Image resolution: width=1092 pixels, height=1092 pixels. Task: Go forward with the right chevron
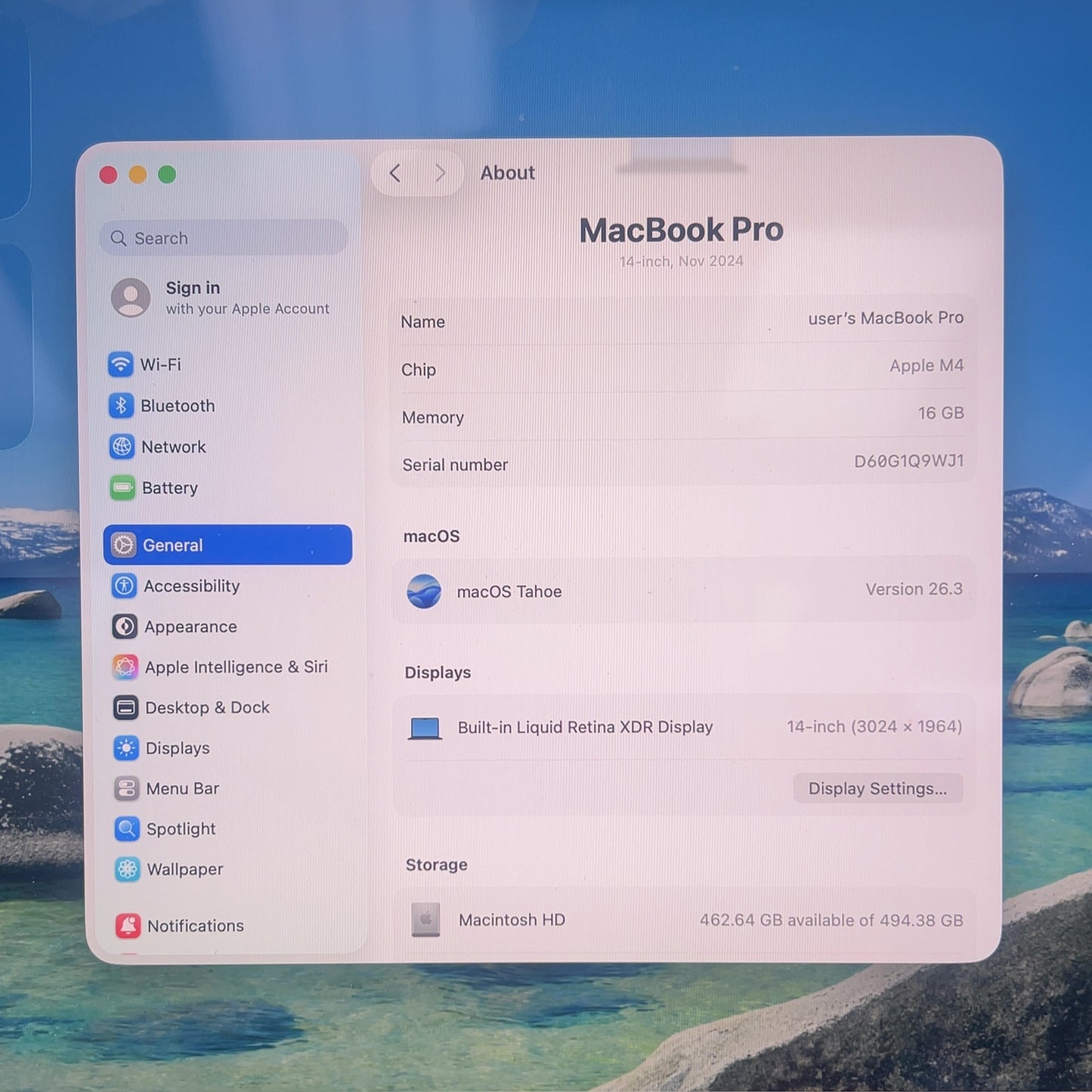coord(440,174)
